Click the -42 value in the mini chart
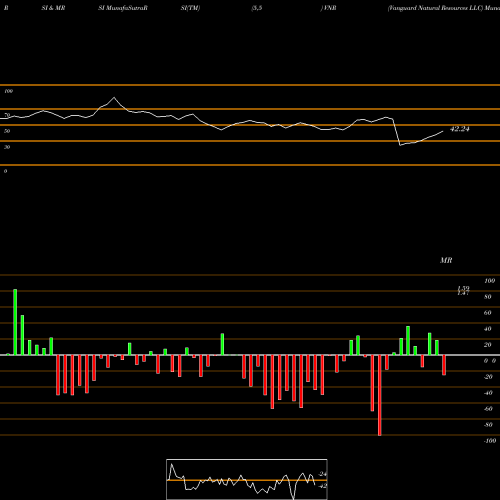500x500 pixels. click(x=322, y=486)
